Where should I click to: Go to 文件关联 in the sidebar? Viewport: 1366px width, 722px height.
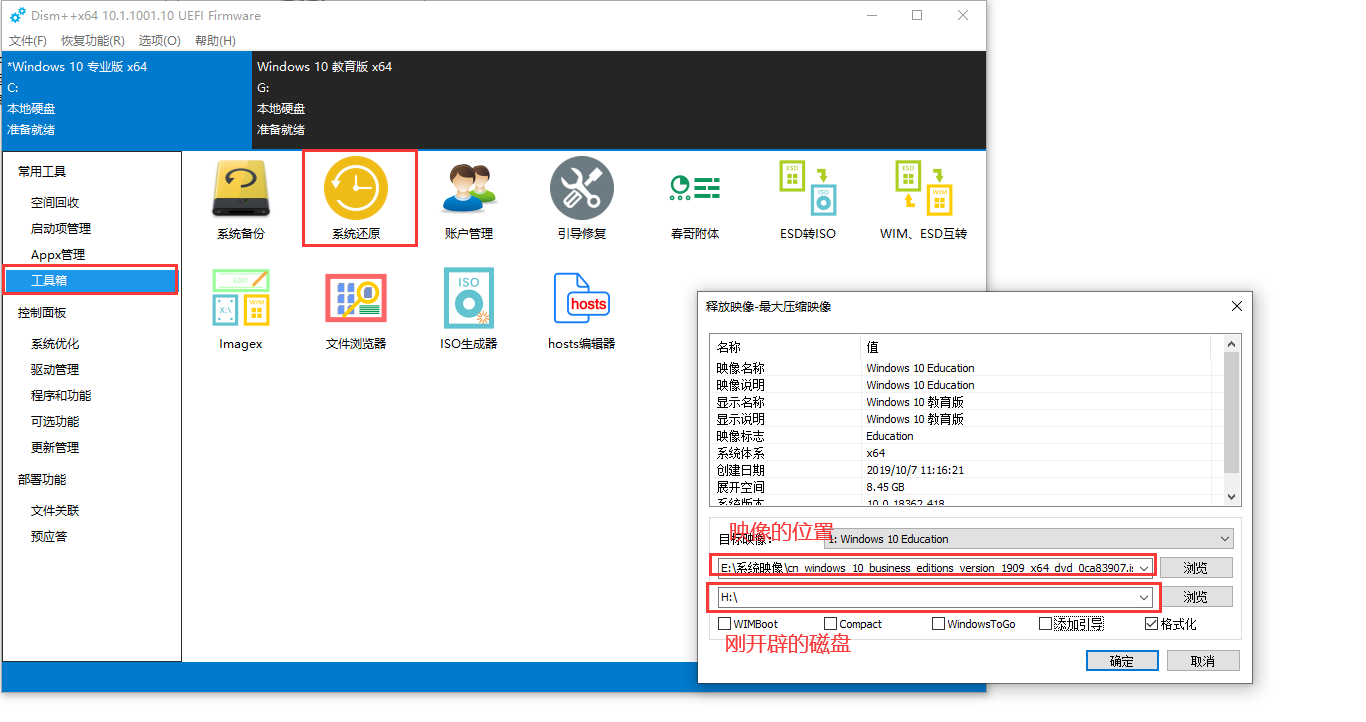(x=55, y=510)
